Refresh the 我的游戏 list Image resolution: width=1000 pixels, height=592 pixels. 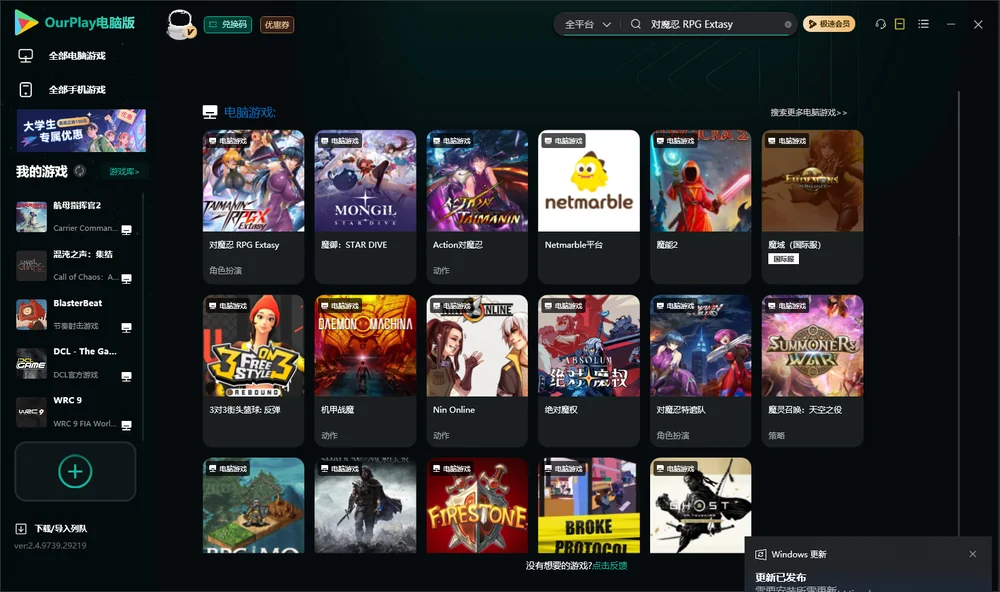click(80, 171)
